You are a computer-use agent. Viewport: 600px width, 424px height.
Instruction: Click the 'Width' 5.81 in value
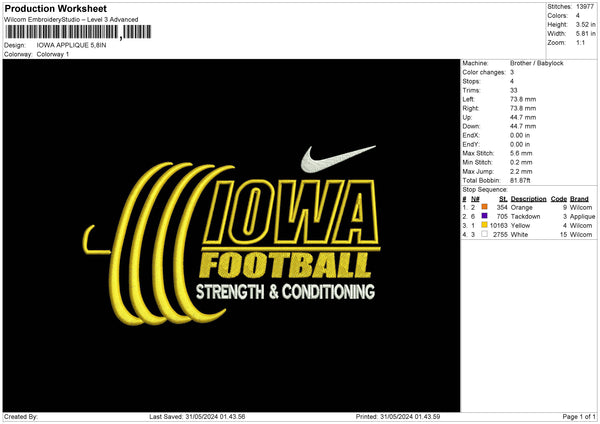585,34
